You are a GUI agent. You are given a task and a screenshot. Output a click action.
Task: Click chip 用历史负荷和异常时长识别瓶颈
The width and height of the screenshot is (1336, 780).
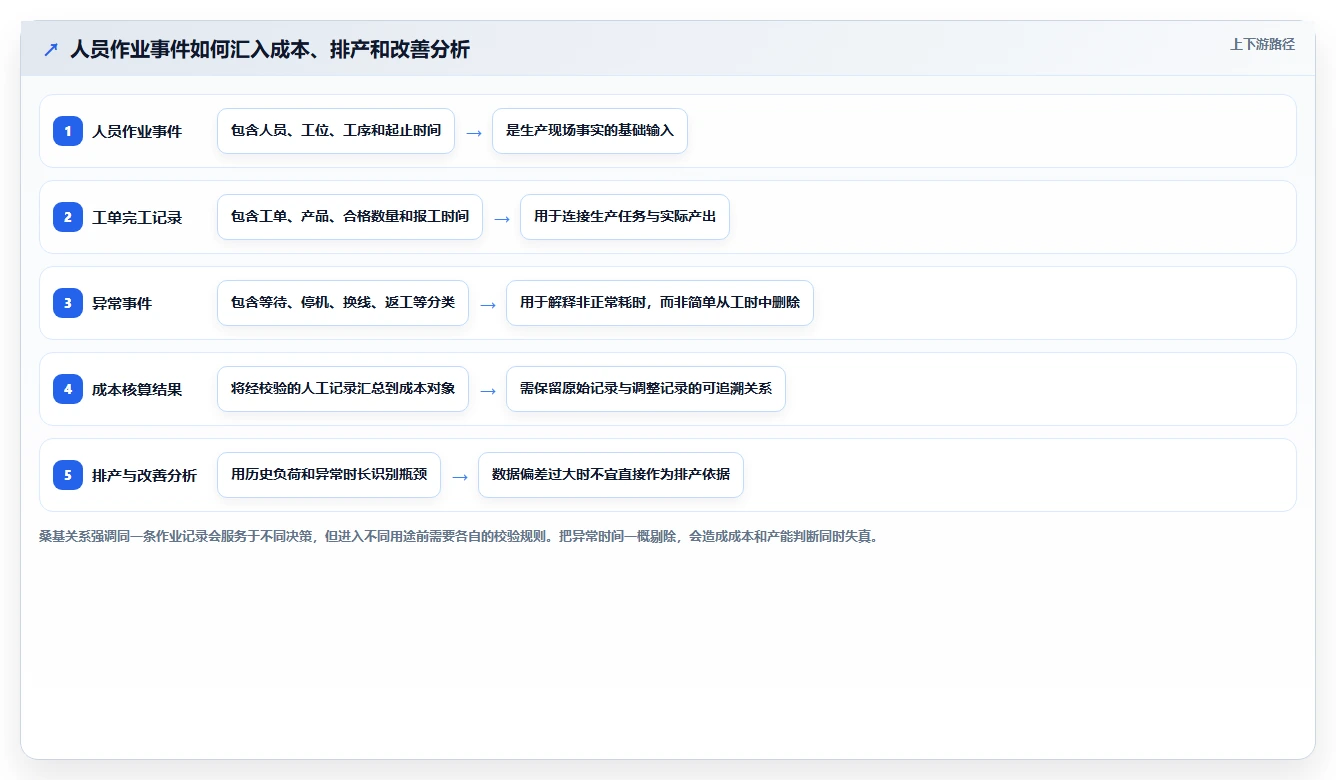click(x=329, y=475)
